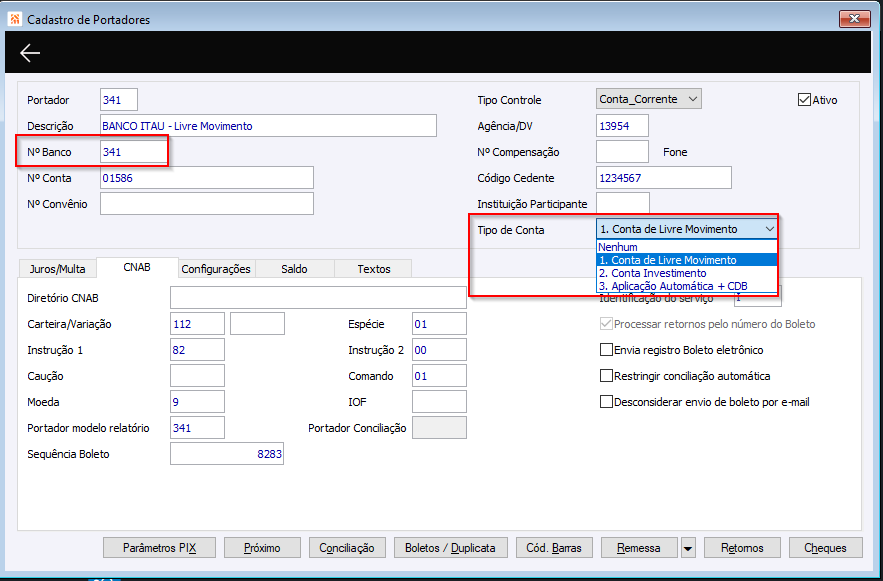Image resolution: width=883 pixels, height=581 pixels.
Task: Open the Configurações tab
Action: [216, 269]
